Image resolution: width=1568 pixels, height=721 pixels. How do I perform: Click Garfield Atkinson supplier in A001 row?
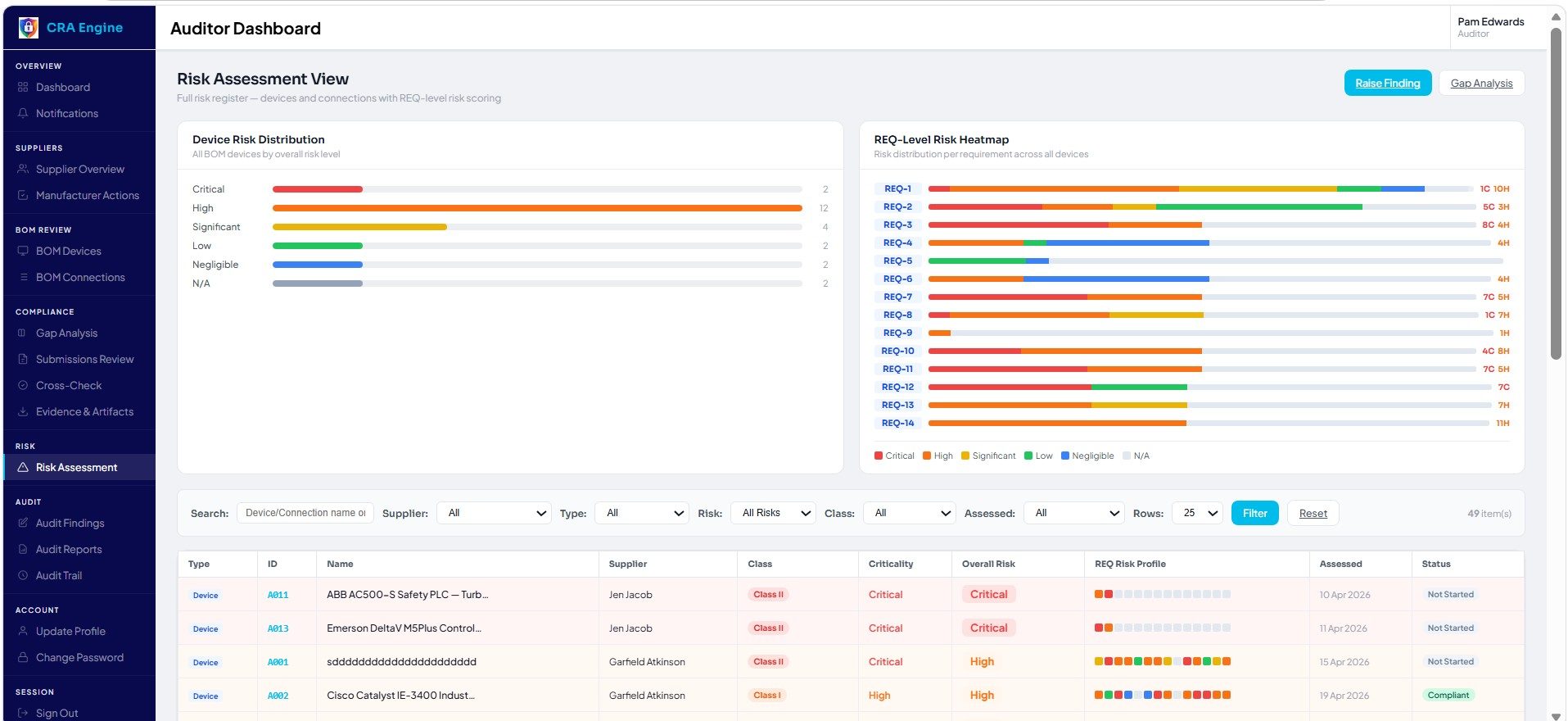(x=647, y=662)
